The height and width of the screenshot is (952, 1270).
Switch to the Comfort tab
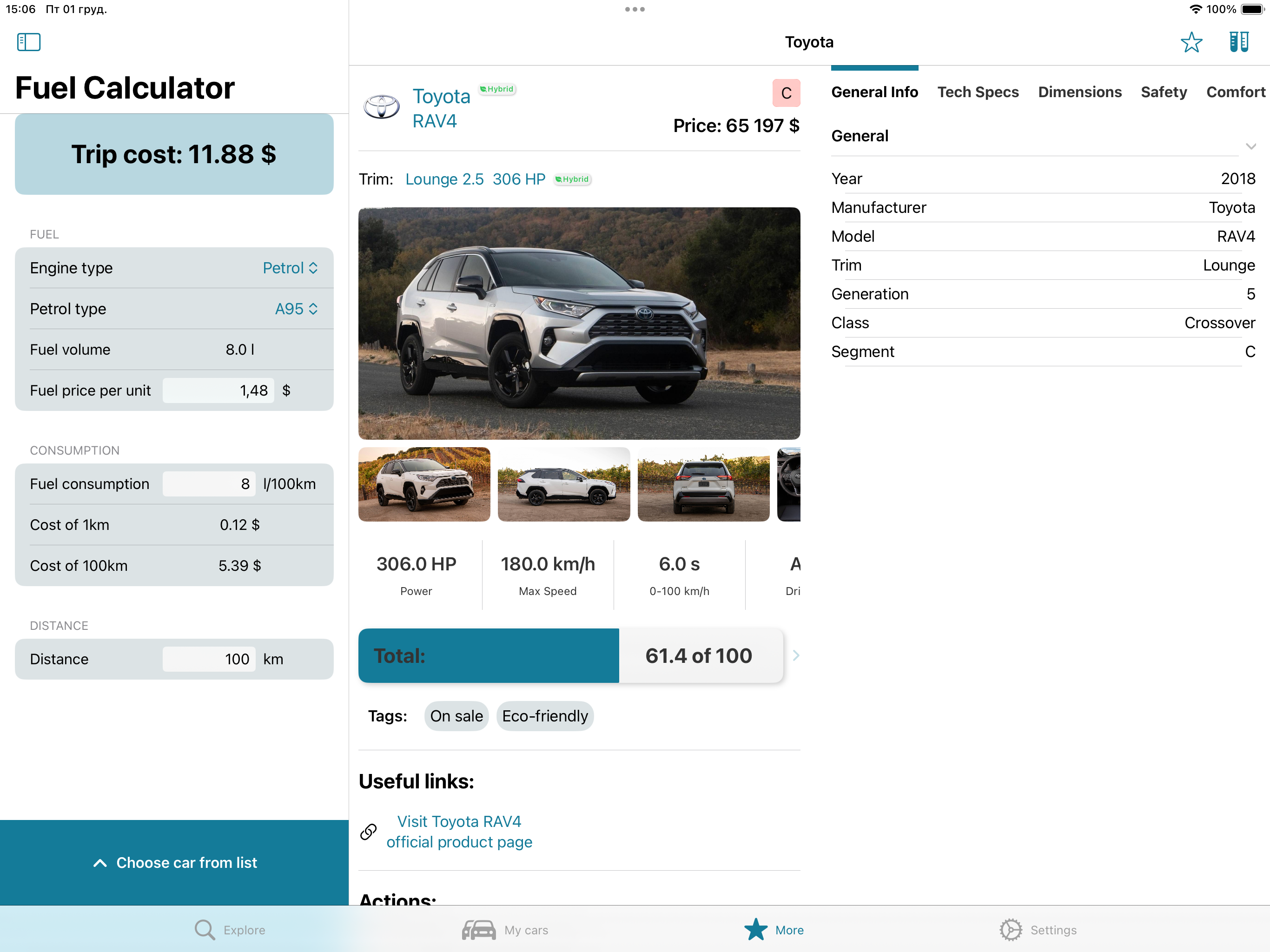point(1236,92)
